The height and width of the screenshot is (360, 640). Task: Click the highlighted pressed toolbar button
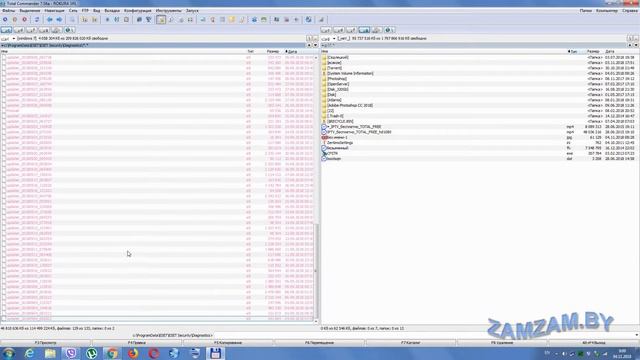point(161,20)
